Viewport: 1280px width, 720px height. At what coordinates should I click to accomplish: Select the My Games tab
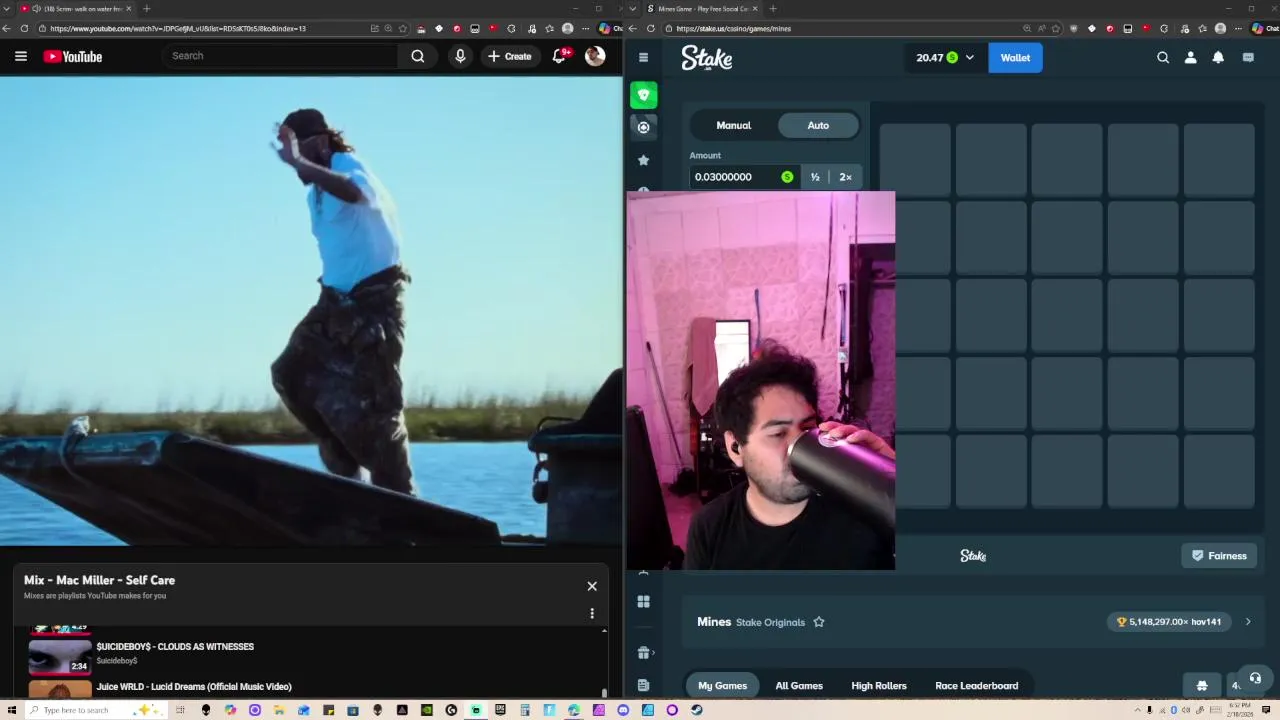pyautogui.click(x=722, y=686)
